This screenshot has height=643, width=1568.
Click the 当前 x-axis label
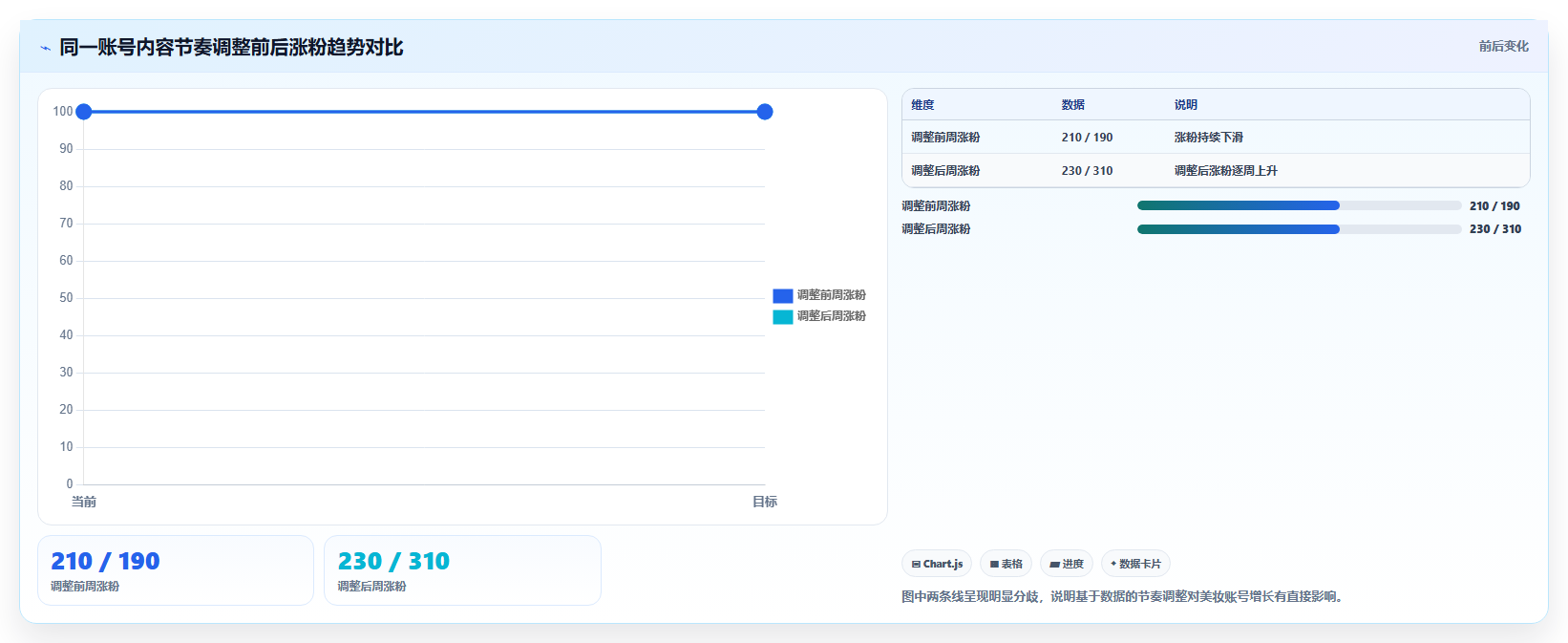pyautogui.click(x=84, y=502)
